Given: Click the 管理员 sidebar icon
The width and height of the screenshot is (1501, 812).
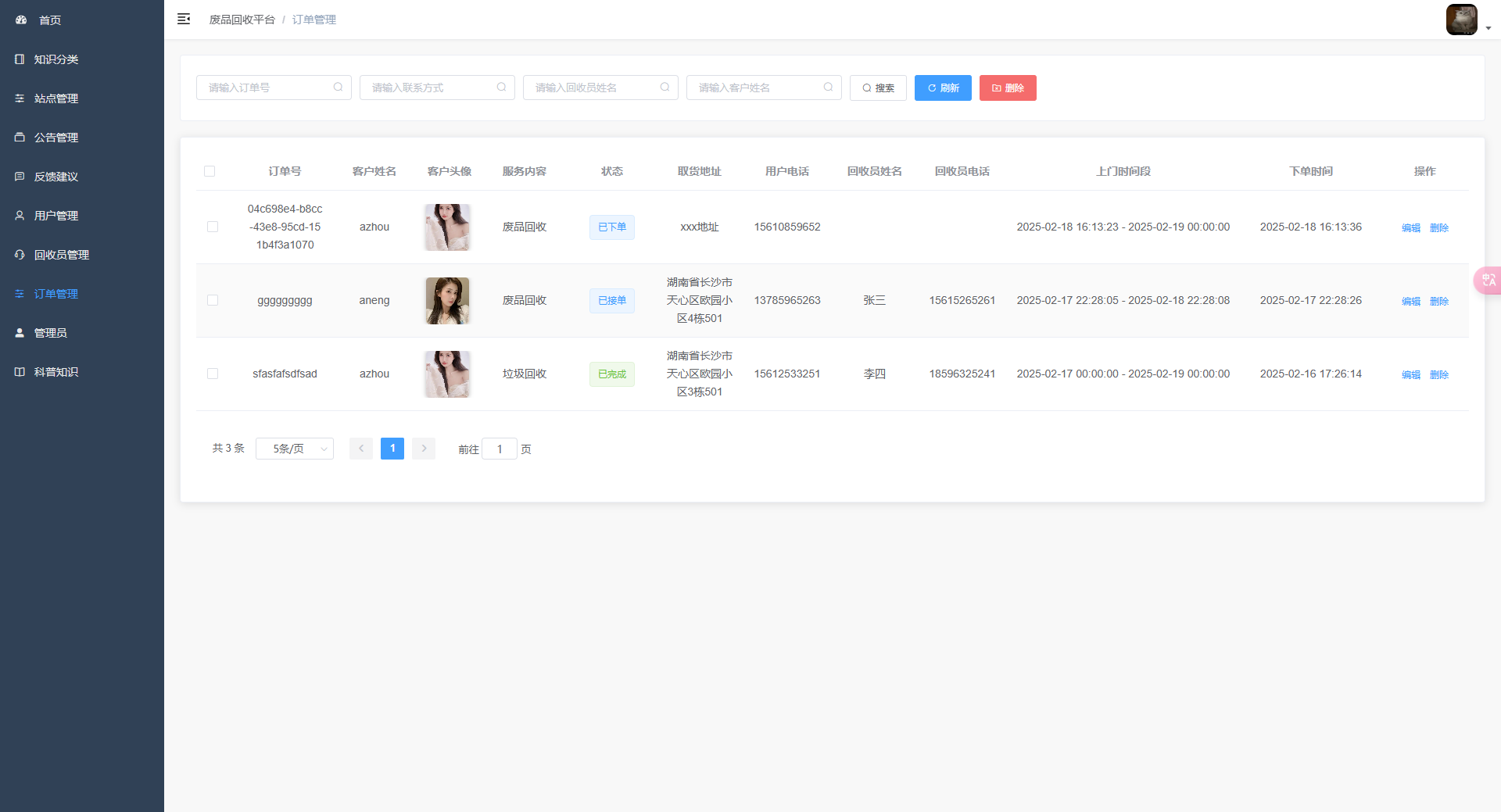Looking at the screenshot, I should [20, 333].
